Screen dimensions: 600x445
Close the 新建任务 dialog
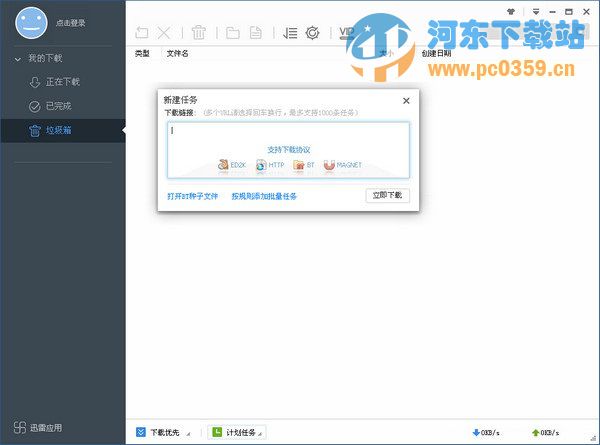(x=406, y=101)
